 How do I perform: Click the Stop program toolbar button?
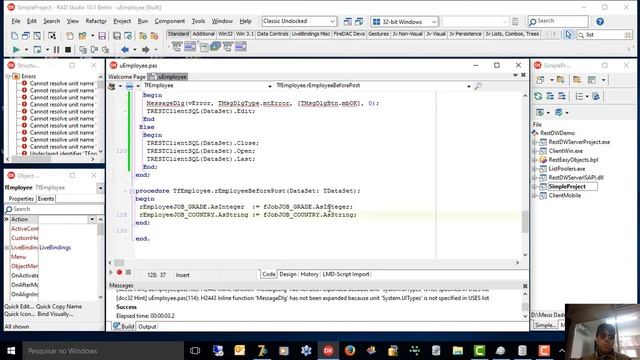[x=68, y=49]
